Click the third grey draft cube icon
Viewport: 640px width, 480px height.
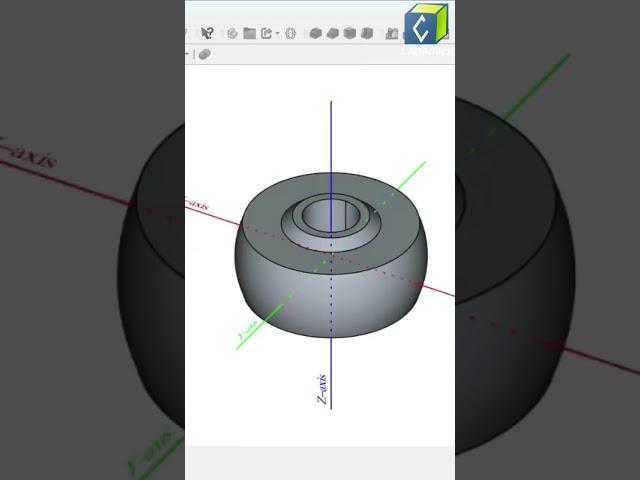(x=350, y=33)
